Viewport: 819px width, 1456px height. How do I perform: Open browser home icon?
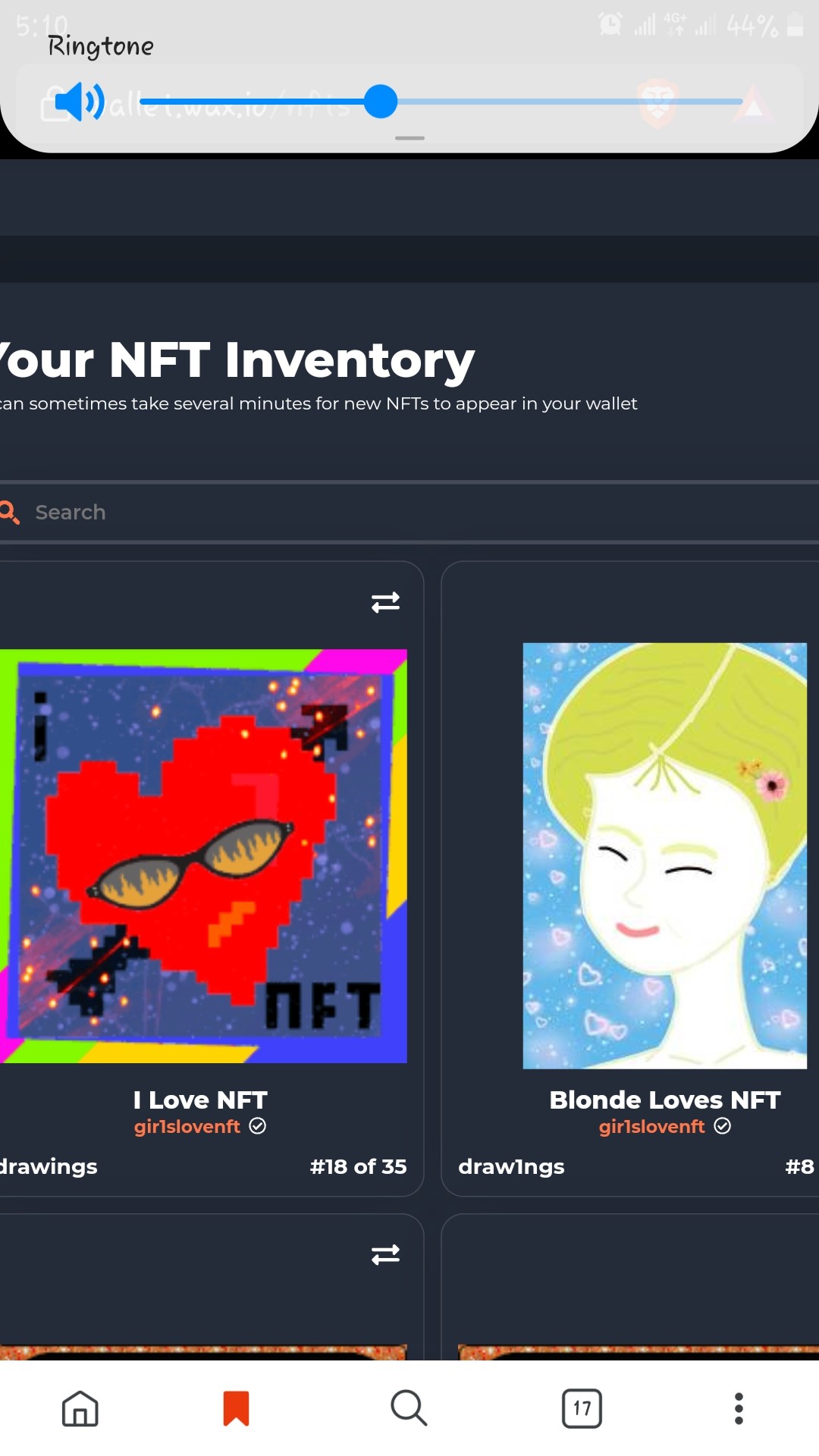click(x=80, y=1408)
